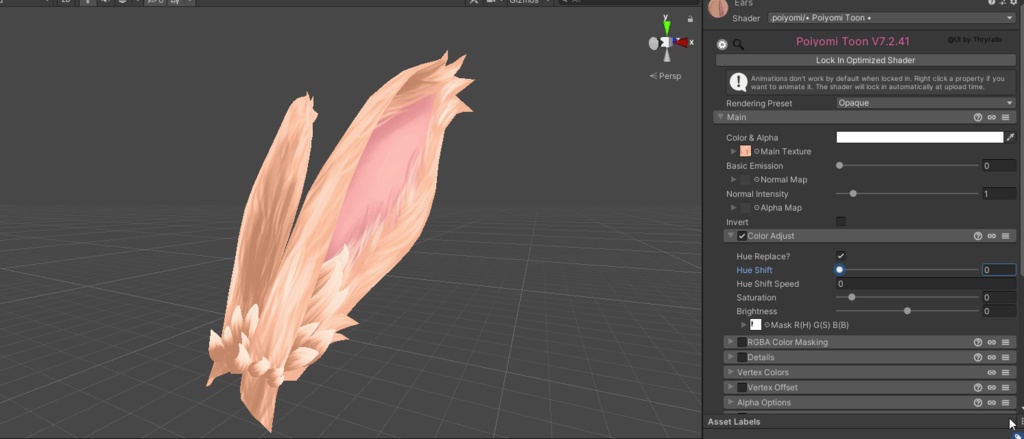Open help icon for Color Adjust section
The image size is (1024, 439).
tap(978, 236)
